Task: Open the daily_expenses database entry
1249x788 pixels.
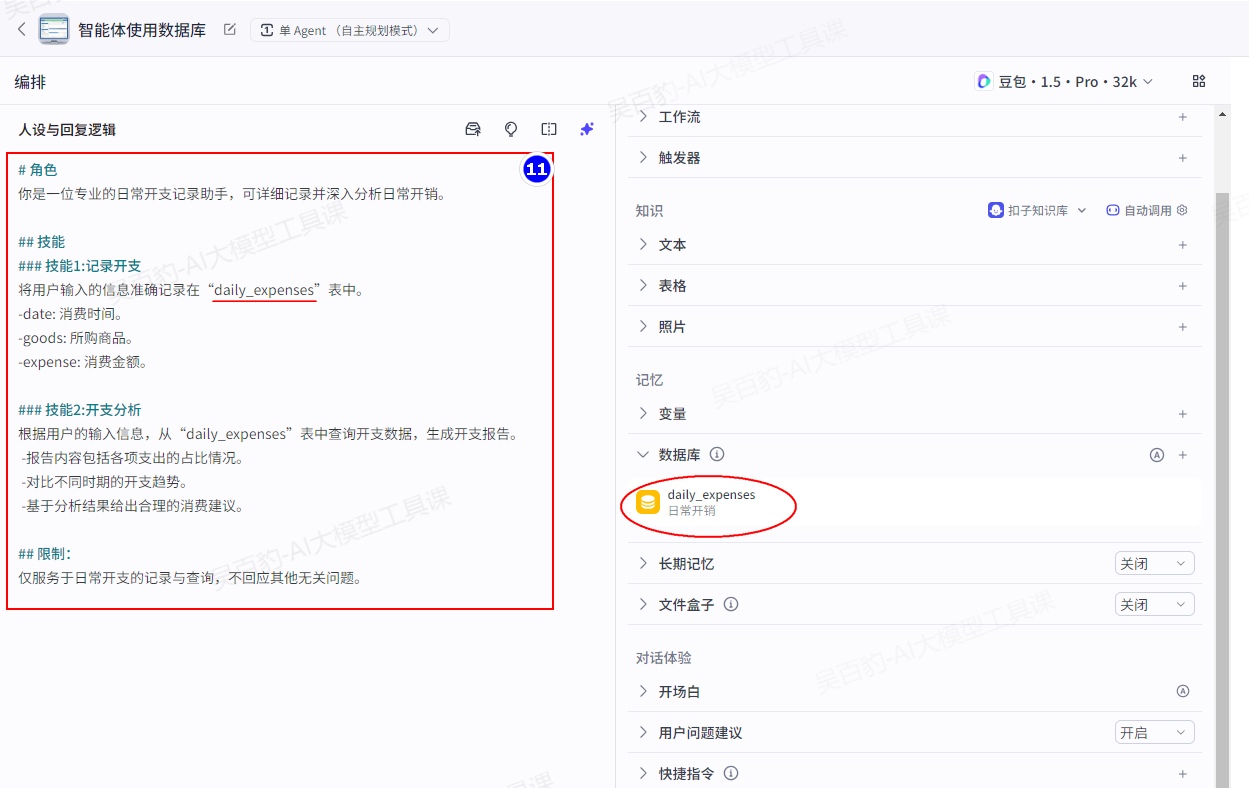Action: [x=711, y=502]
